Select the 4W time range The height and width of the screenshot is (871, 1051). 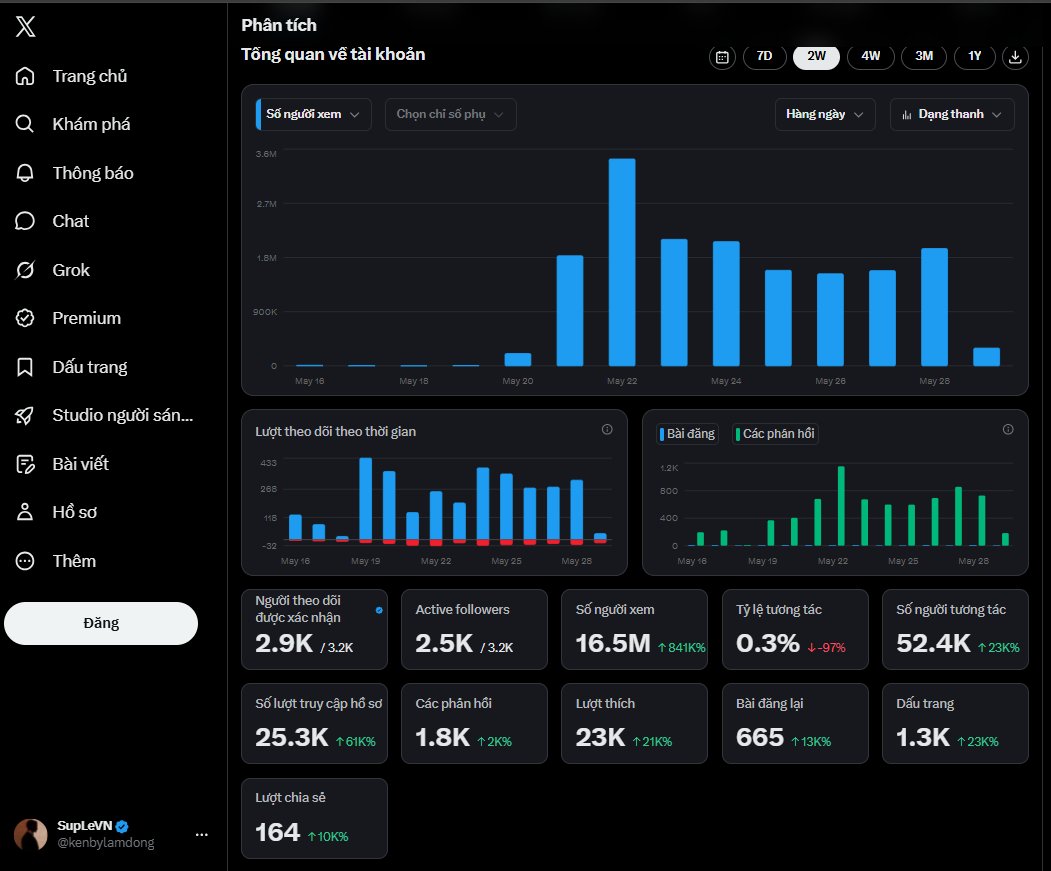click(870, 56)
